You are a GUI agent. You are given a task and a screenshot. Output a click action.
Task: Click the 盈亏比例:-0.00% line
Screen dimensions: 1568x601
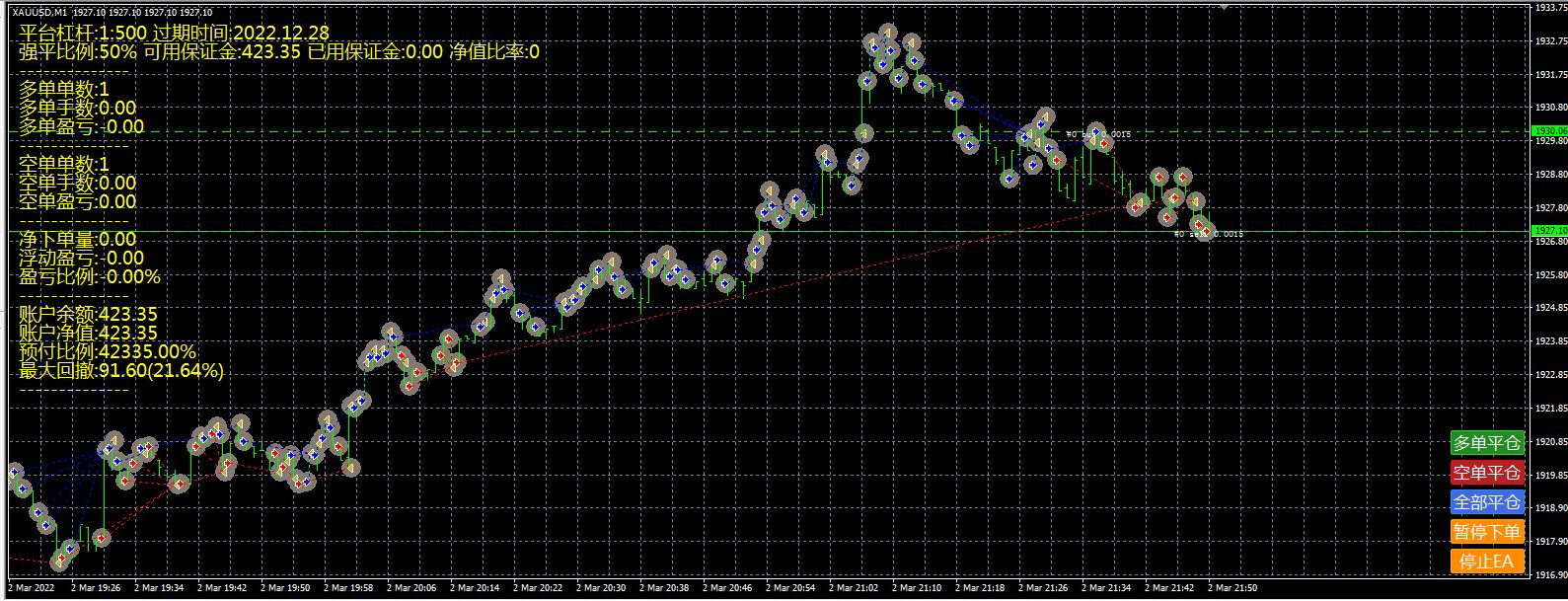[90, 277]
